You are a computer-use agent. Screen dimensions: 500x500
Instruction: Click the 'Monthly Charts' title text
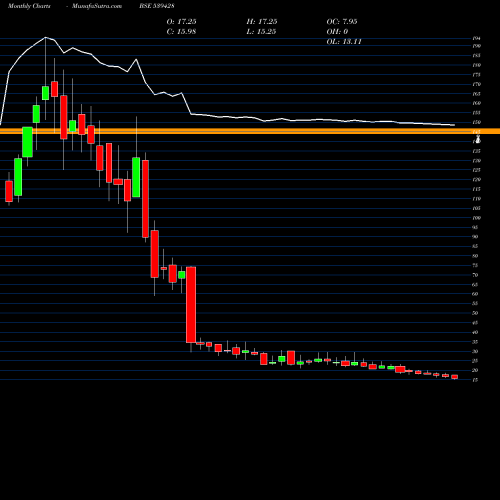pos(29,6)
